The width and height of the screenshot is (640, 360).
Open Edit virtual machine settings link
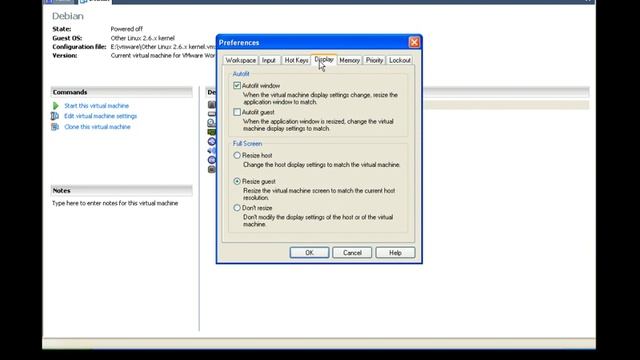(100, 116)
